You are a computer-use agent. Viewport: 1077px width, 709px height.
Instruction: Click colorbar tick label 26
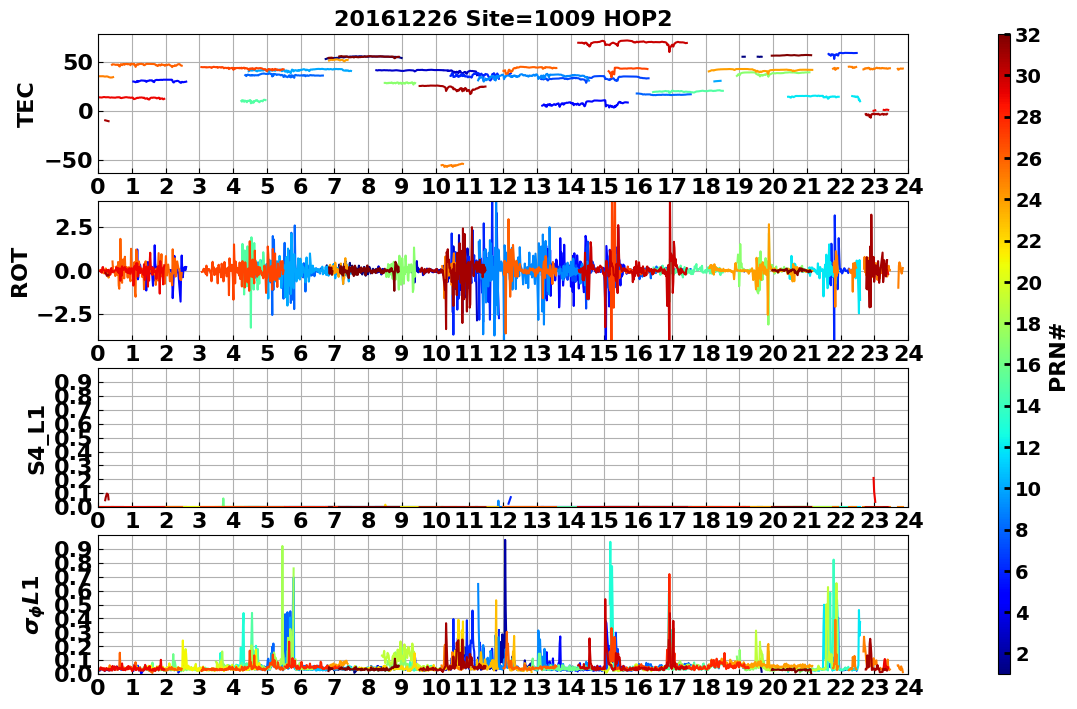pos(1028,159)
